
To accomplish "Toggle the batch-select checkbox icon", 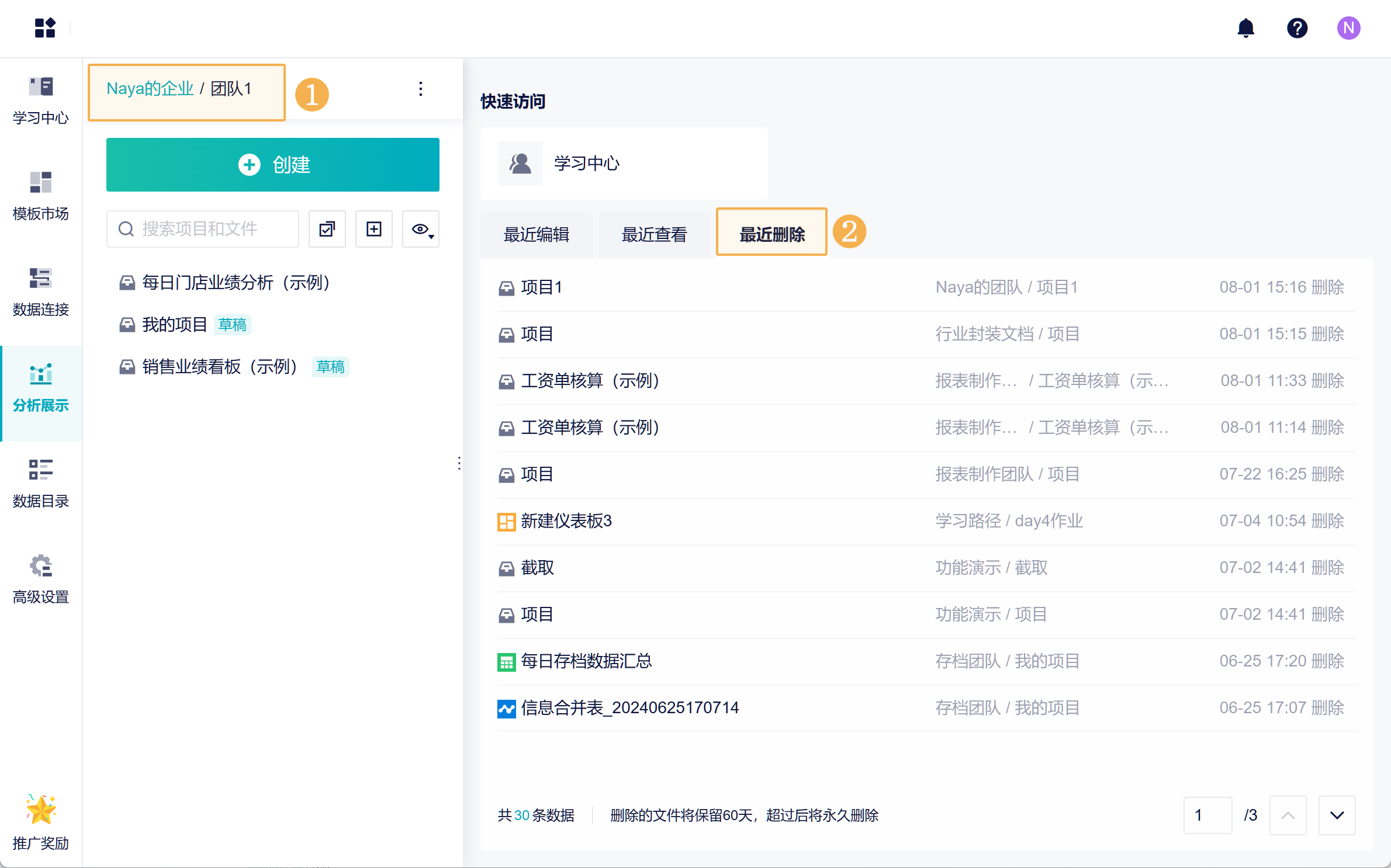I will point(327,229).
